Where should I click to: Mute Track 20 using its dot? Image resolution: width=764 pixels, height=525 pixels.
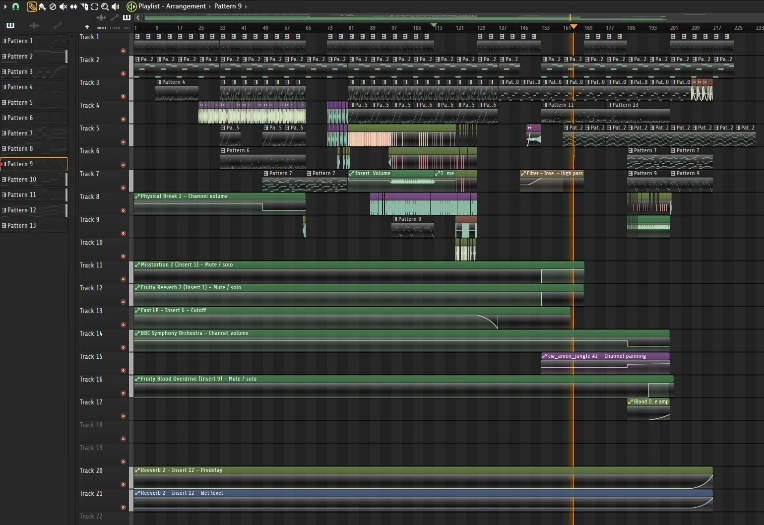coord(123,485)
